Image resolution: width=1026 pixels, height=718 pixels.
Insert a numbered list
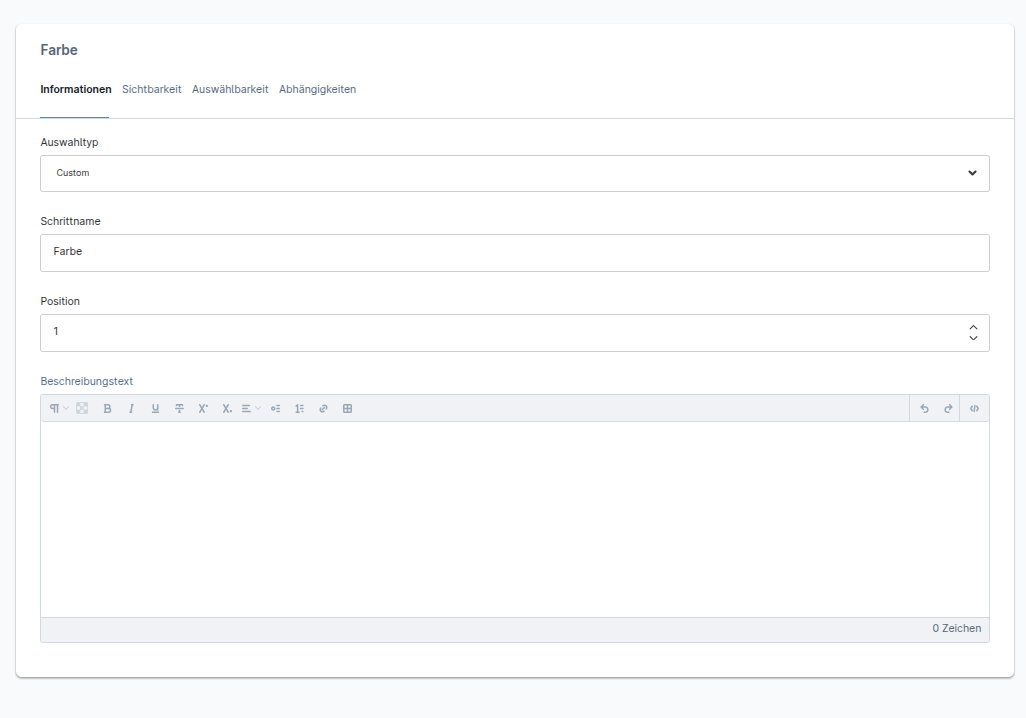click(x=299, y=408)
